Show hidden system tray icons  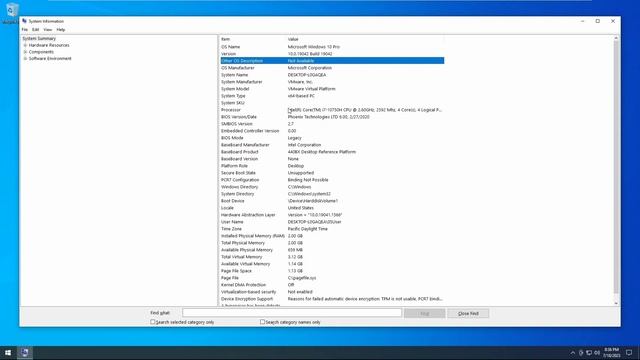click(x=572, y=353)
